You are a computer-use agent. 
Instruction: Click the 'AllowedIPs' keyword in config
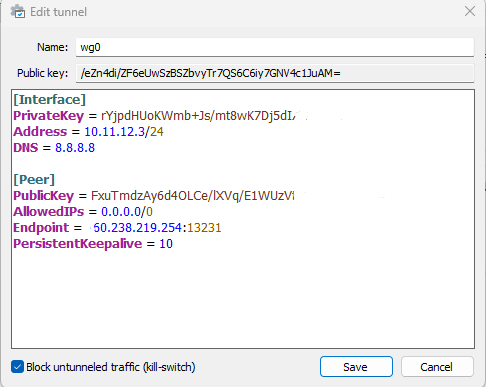pos(49,212)
